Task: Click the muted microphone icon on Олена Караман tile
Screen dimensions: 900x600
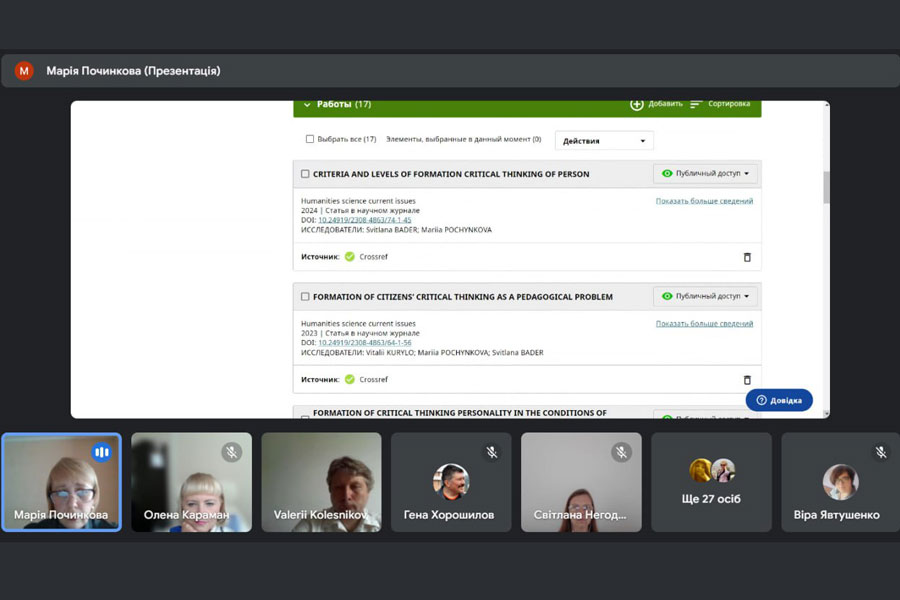Action: click(x=231, y=452)
